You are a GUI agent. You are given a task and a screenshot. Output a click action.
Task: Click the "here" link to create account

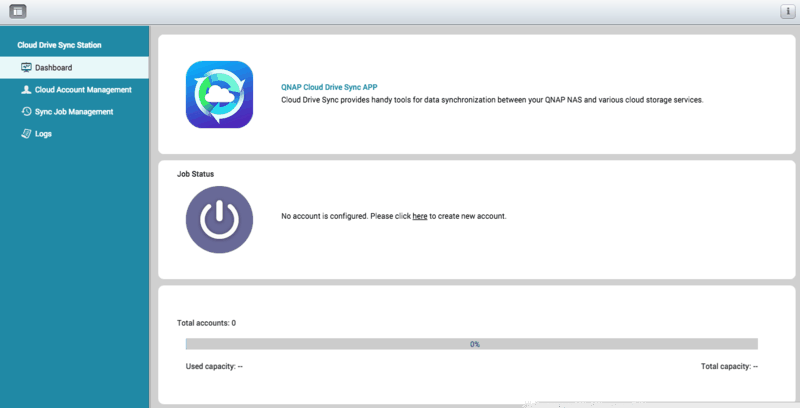click(420, 216)
